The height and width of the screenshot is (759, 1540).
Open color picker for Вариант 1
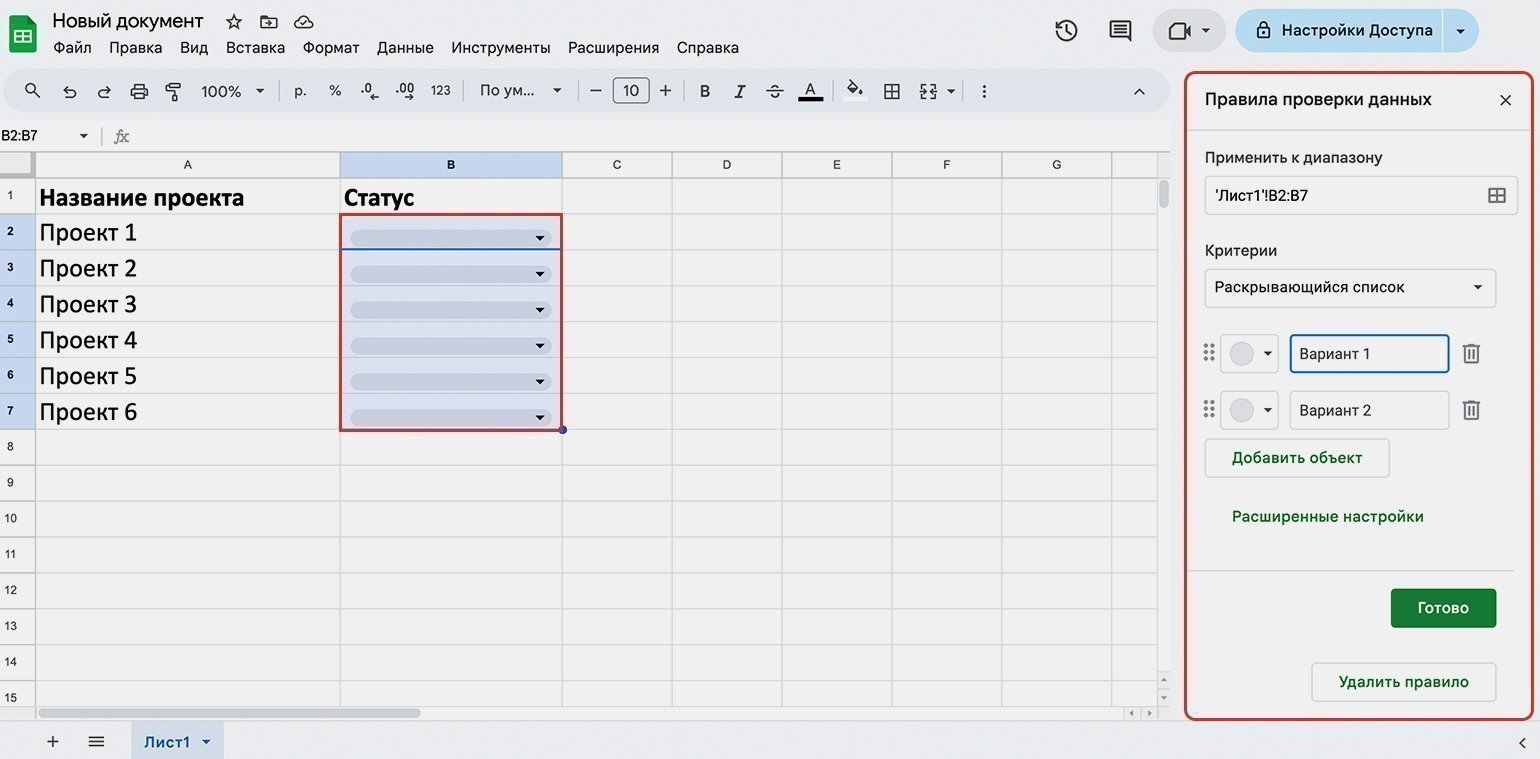pyautogui.click(x=1250, y=354)
